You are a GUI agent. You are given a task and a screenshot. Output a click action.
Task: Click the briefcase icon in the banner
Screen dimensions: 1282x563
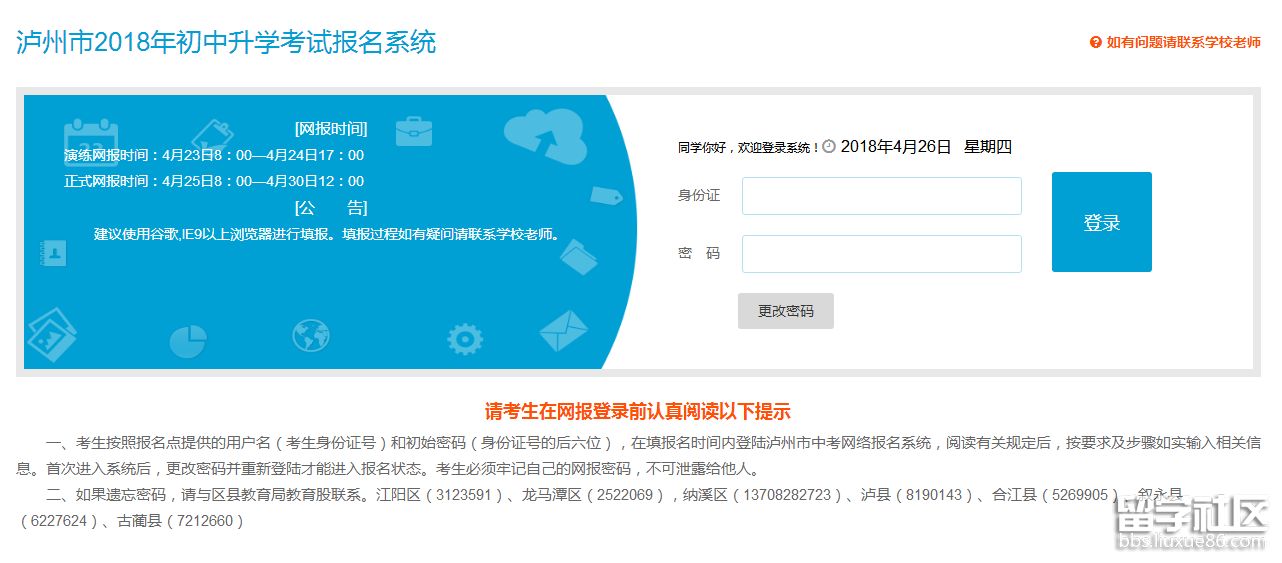point(413,131)
